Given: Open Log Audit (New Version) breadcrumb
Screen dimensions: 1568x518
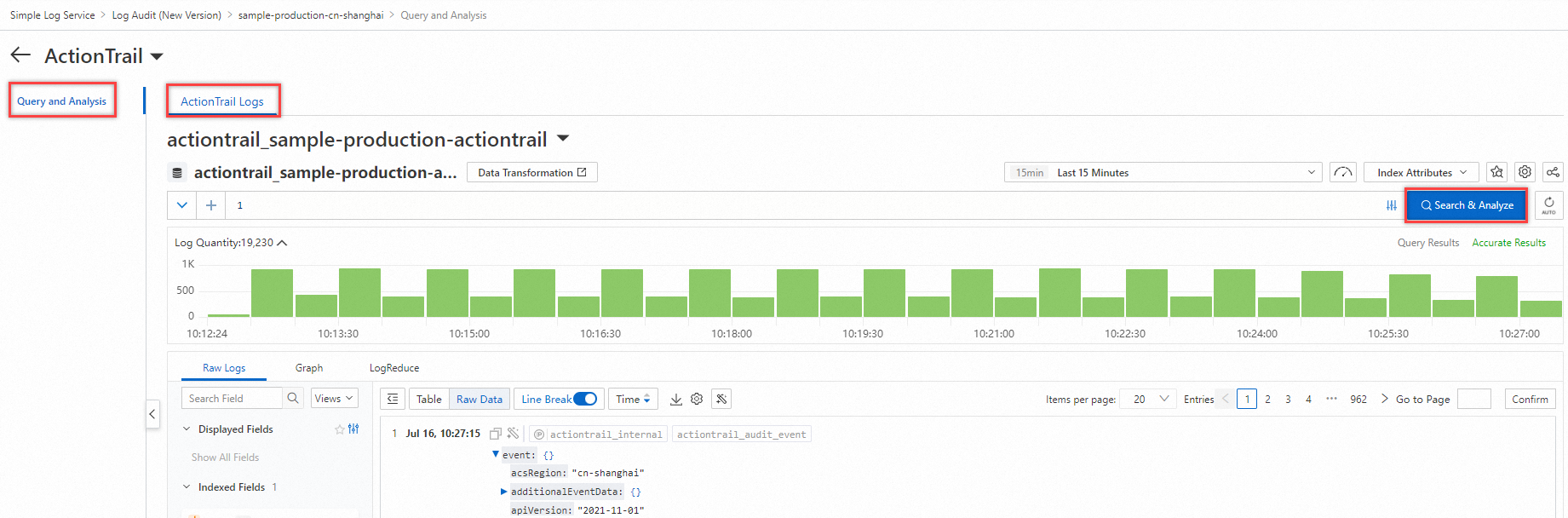Looking at the screenshot, I should pos(167,15).
